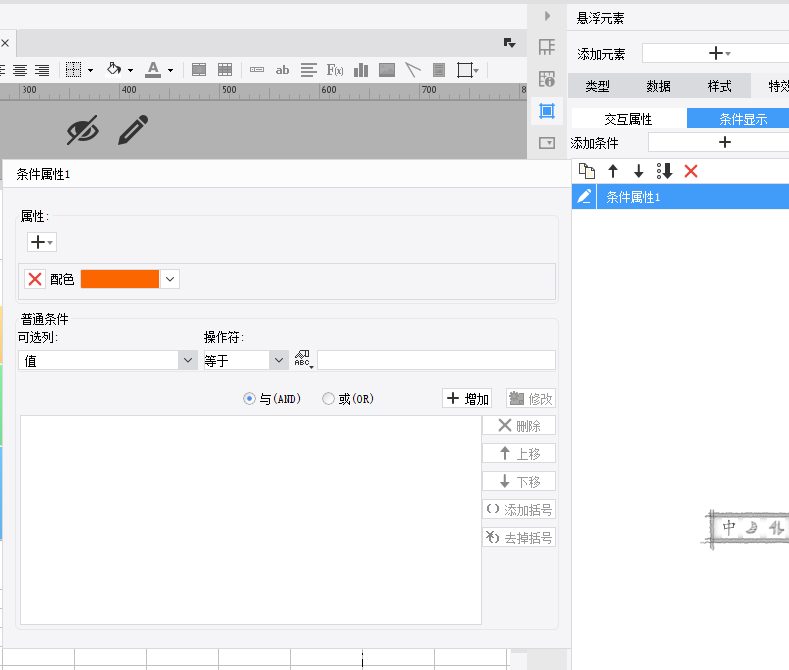Image resolution: width=789 pixels, height=670 pixels.
Task: Switch to the 数据 tab
Action: 658,86
